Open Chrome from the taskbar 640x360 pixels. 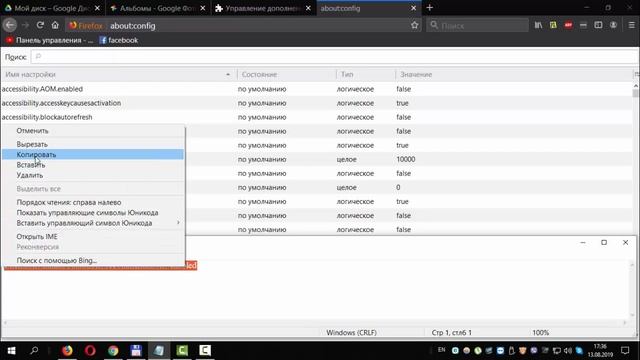[113, 350]
